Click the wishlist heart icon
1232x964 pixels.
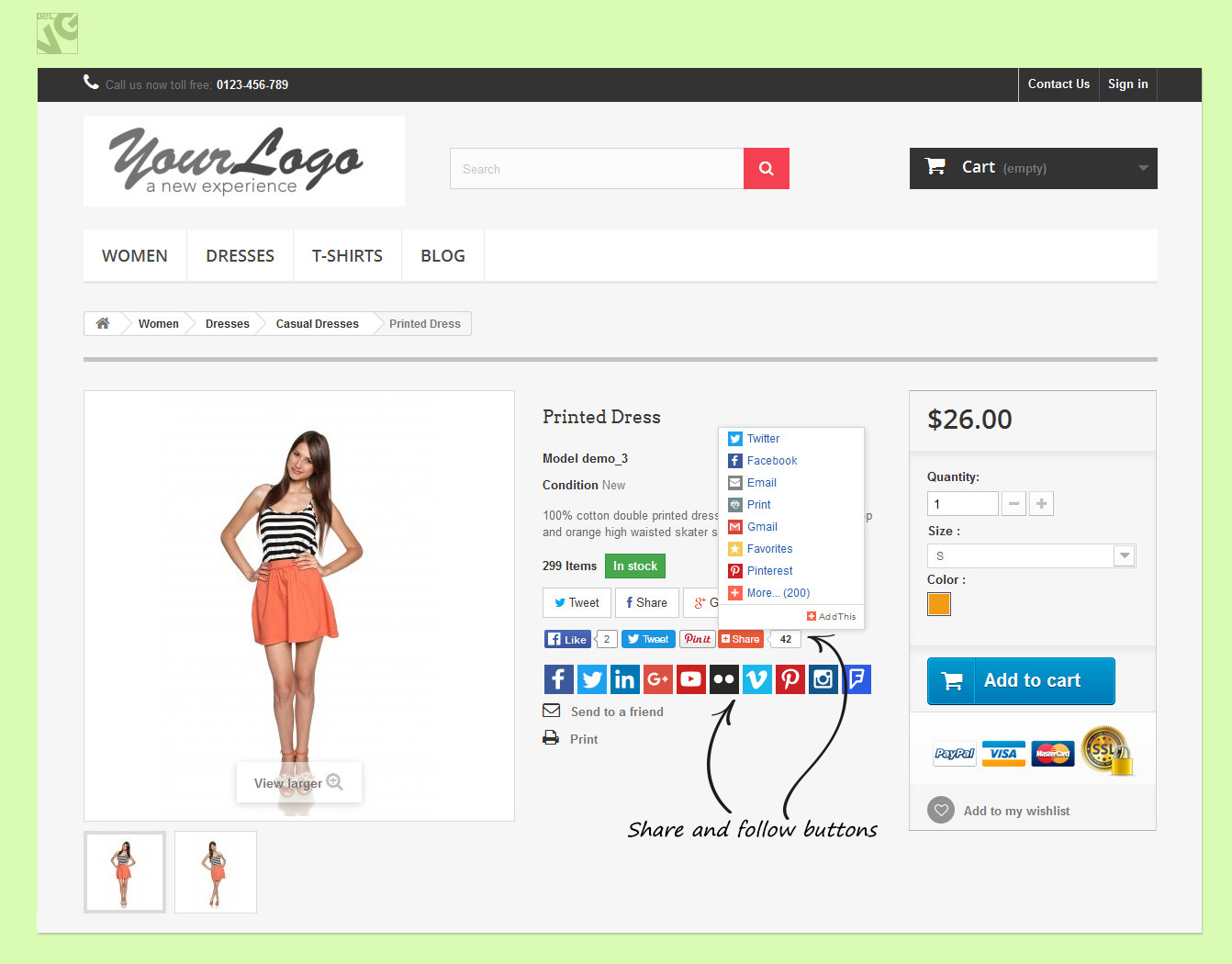941,810
